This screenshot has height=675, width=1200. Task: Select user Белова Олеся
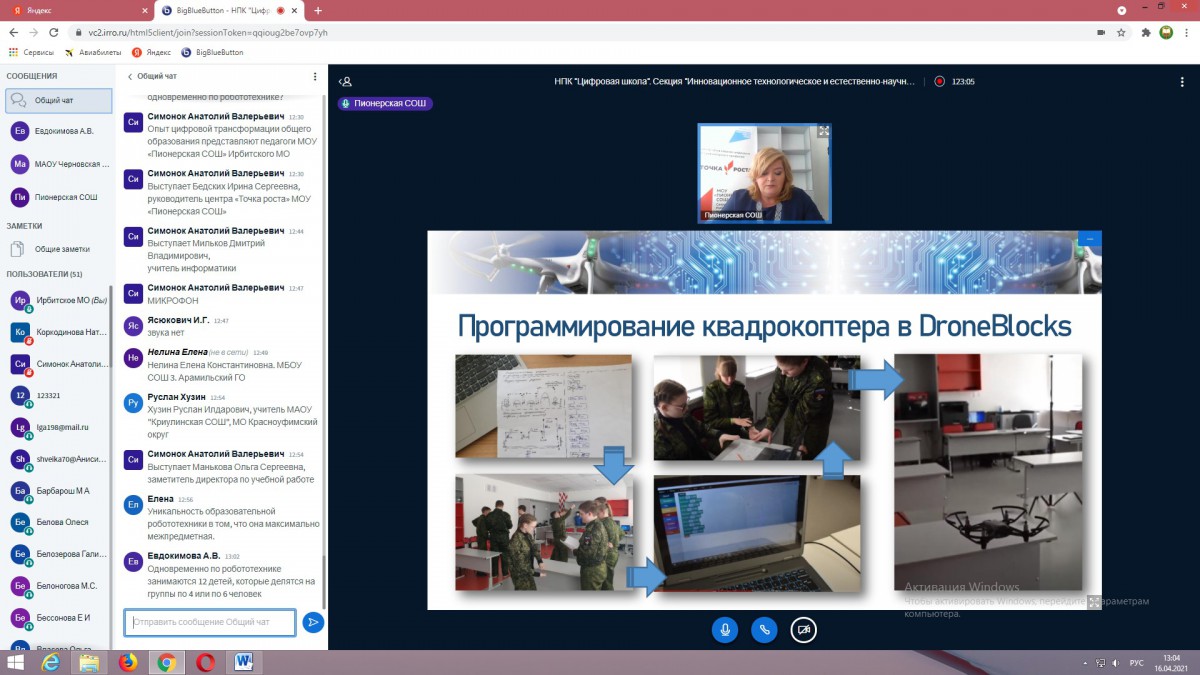point(58,522)
